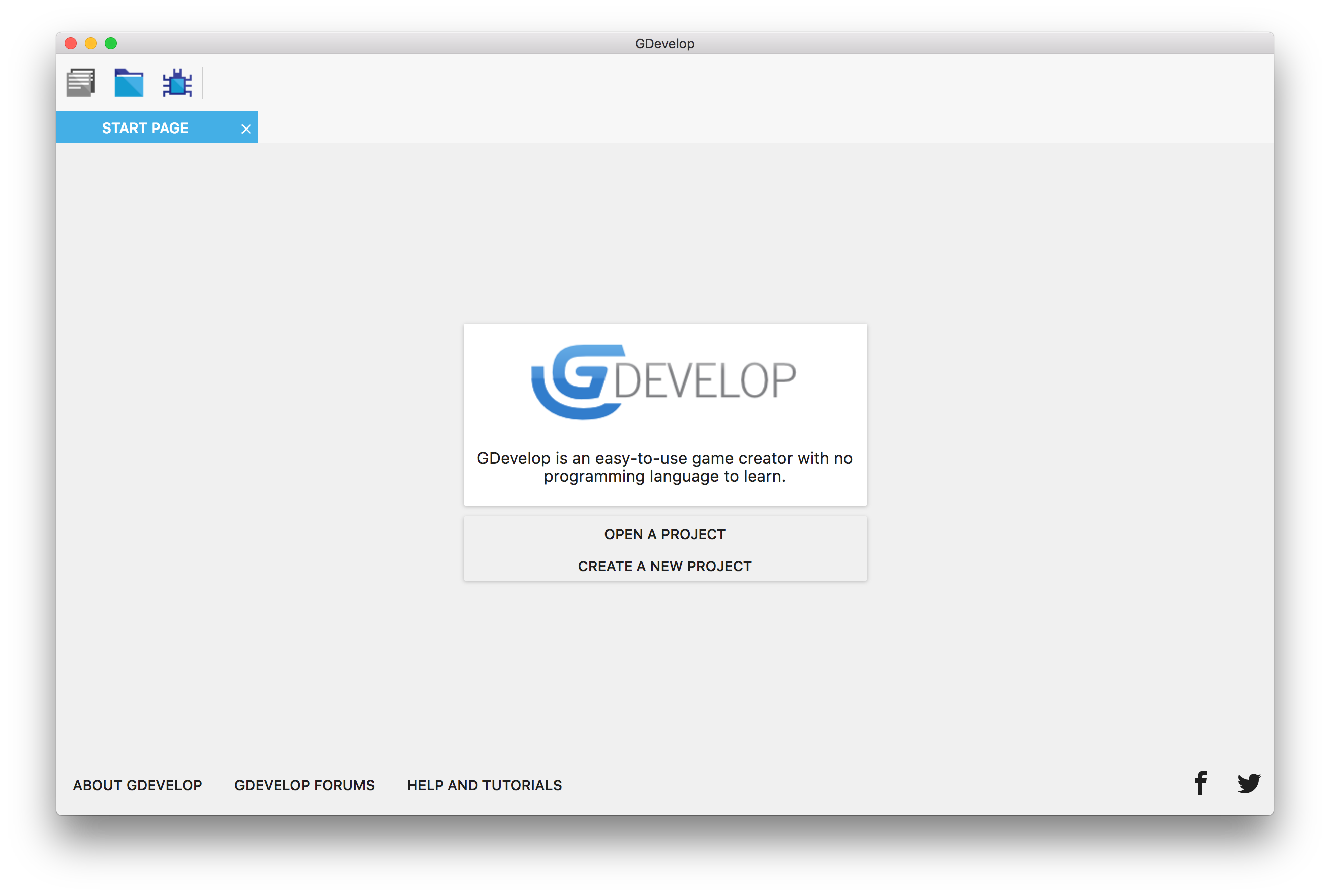The image size is (1330, 896).
Task: Click OPEN A PROJECT button
Action: [665, 533]
